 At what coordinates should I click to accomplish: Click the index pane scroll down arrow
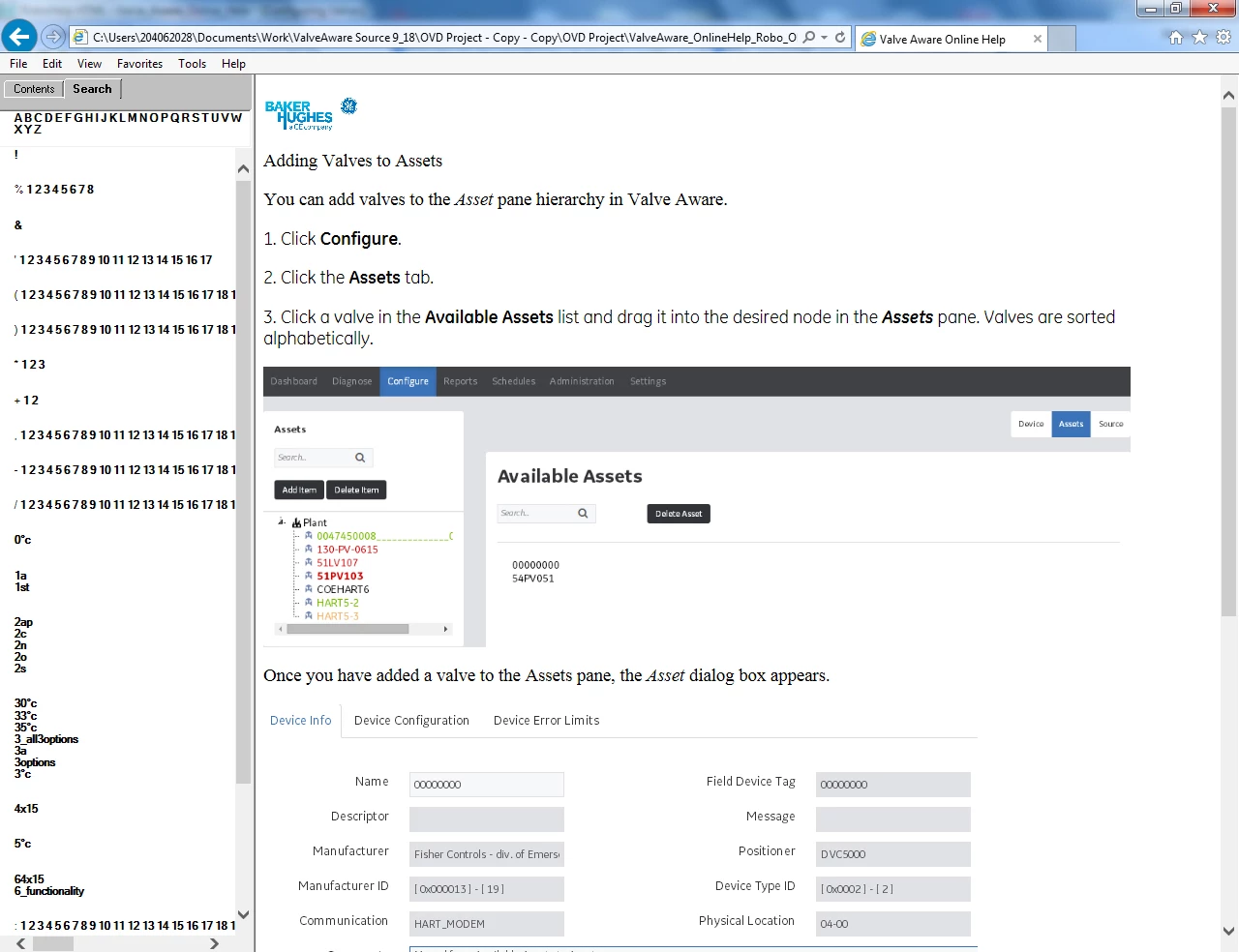(243, 914)
